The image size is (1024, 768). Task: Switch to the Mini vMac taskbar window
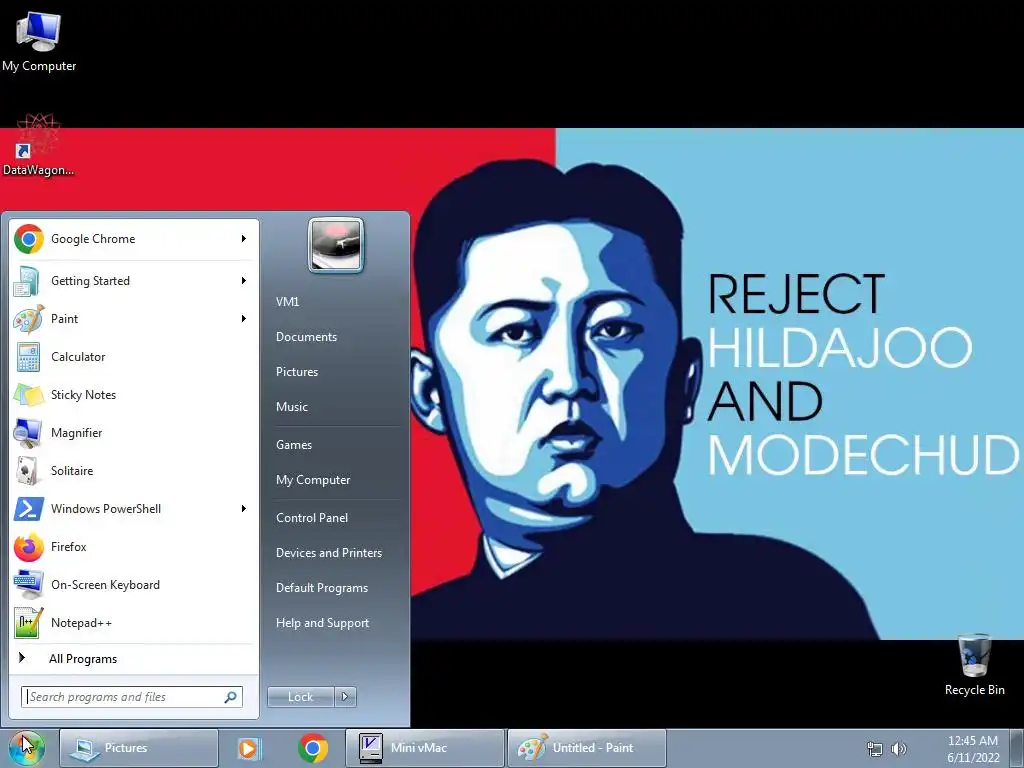coord(425,748)
